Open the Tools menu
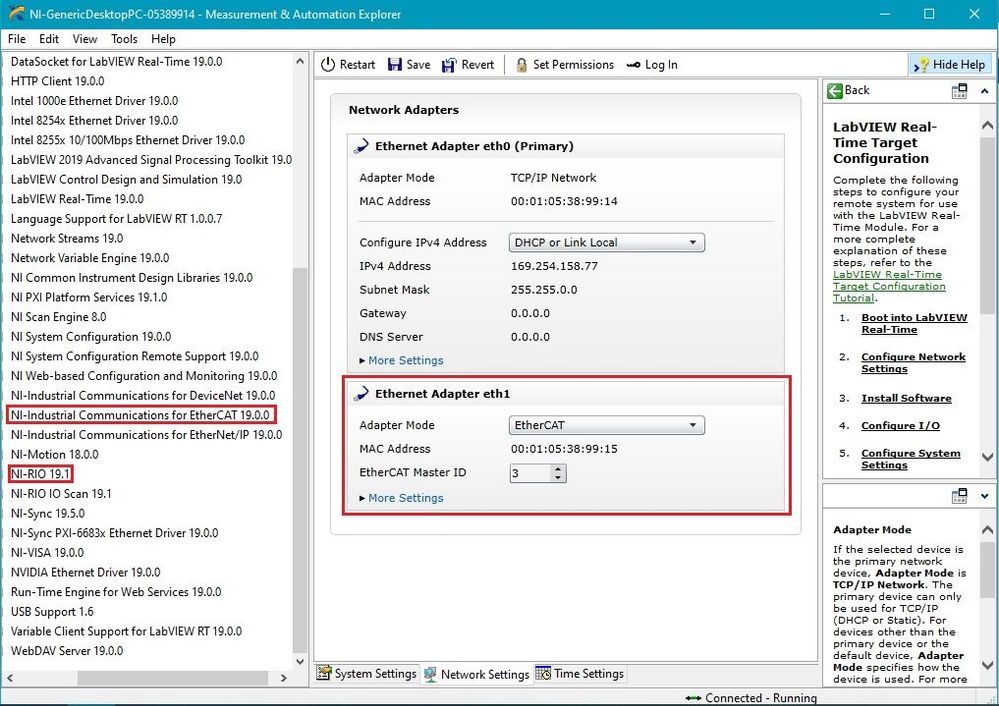The width and height of the screenshot is (999, 706). coord(124,39)
